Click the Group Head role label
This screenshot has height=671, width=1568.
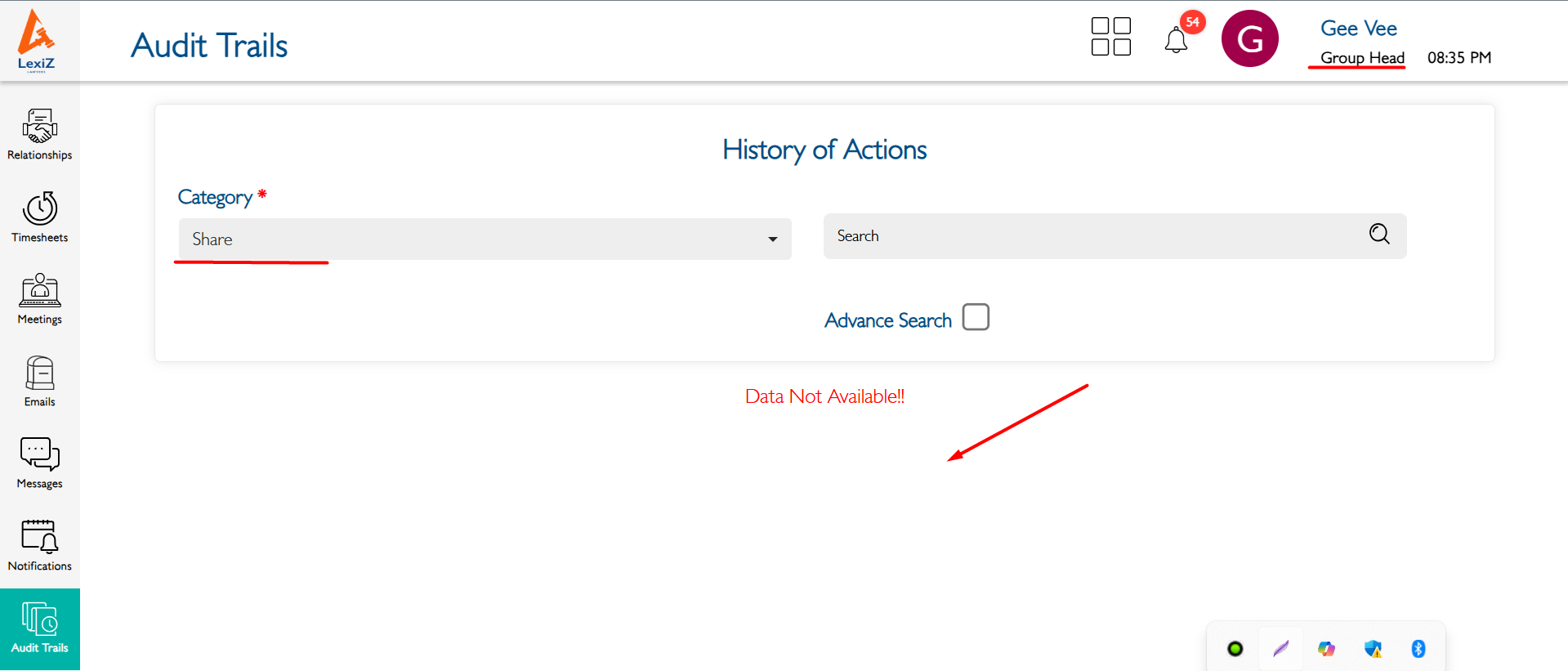(x=1362, y=58)
